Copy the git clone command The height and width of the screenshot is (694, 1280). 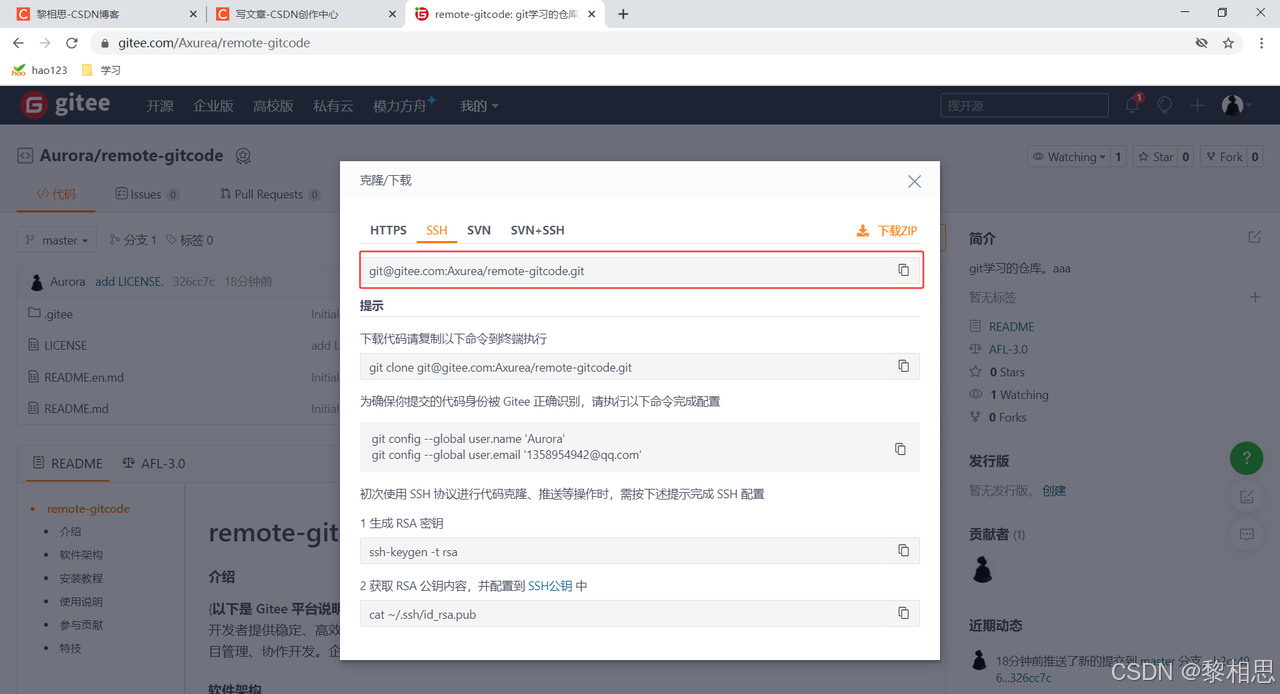(903, 367)
